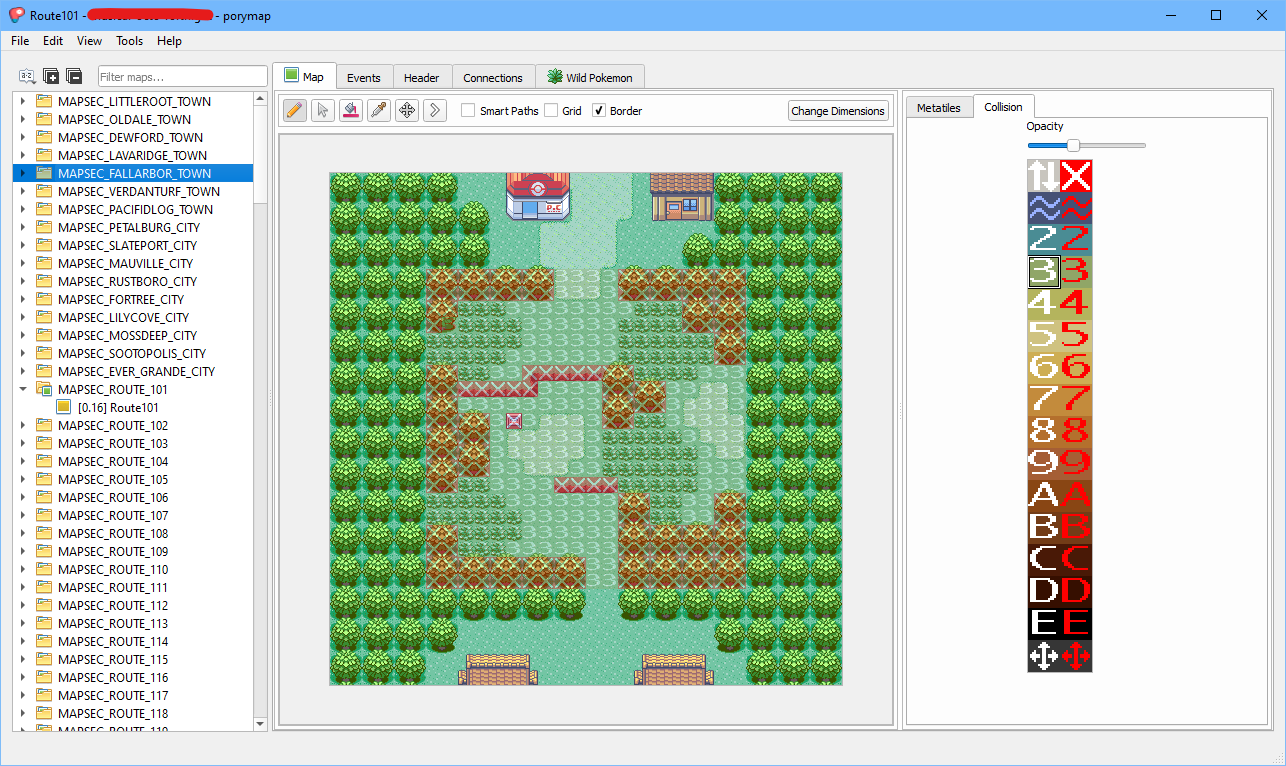Click the Filter maps search field
Image resolution: width=1286 pixels, height=766 pixels.
[182, 77]
